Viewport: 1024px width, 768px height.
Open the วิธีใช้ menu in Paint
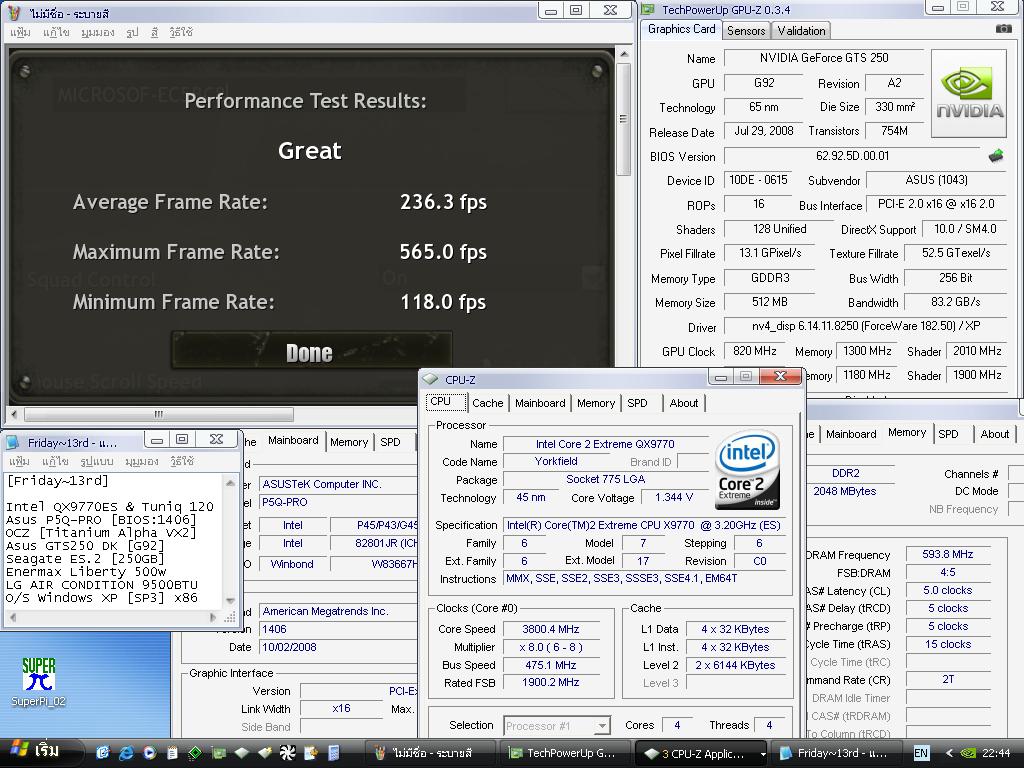coord(181,32)
